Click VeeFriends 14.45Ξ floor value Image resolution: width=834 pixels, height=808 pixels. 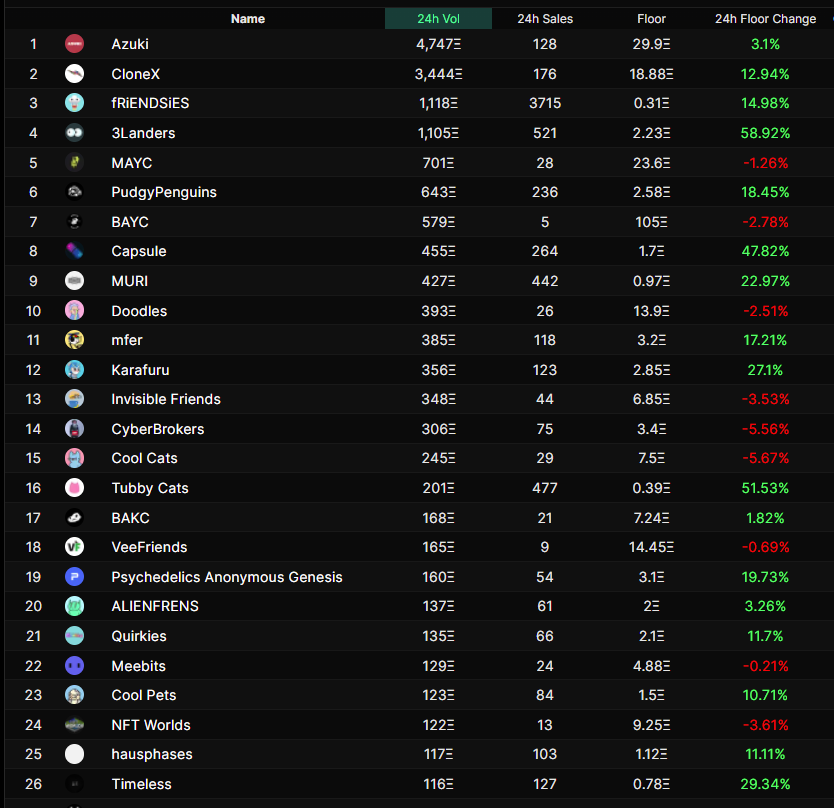click(652, 546)
